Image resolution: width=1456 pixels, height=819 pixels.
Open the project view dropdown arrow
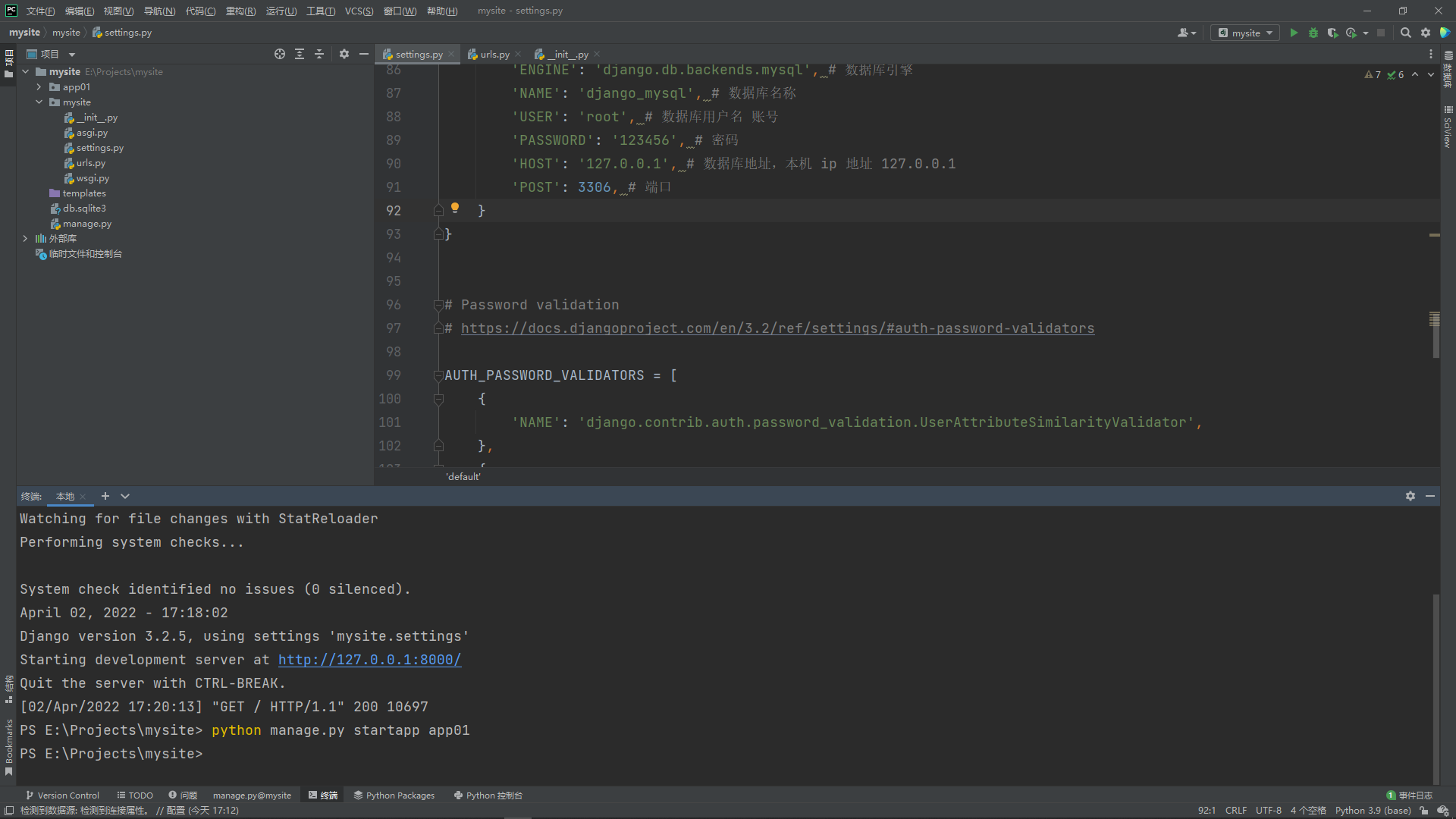(x=72, y=55)
